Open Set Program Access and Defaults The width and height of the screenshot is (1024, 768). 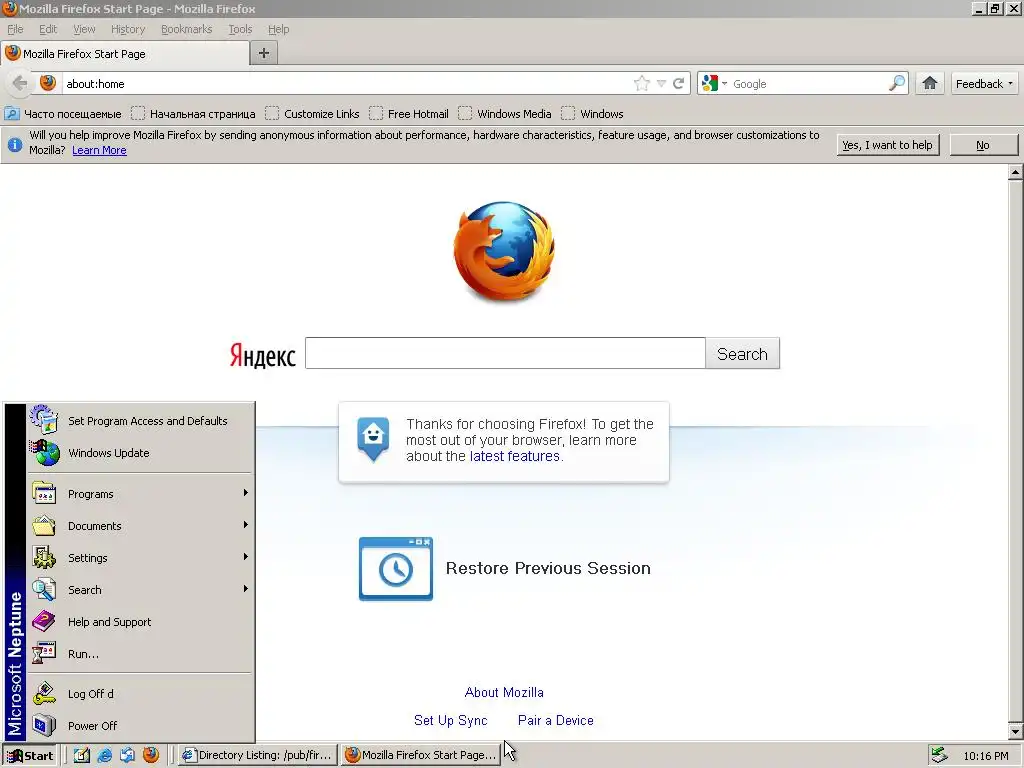139,421
